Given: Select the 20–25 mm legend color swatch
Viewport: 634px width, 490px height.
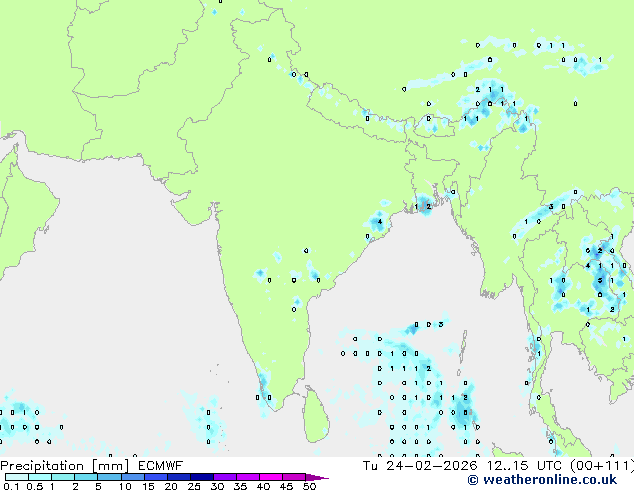Looking at the screenshot, I should [x=179, y=477].
